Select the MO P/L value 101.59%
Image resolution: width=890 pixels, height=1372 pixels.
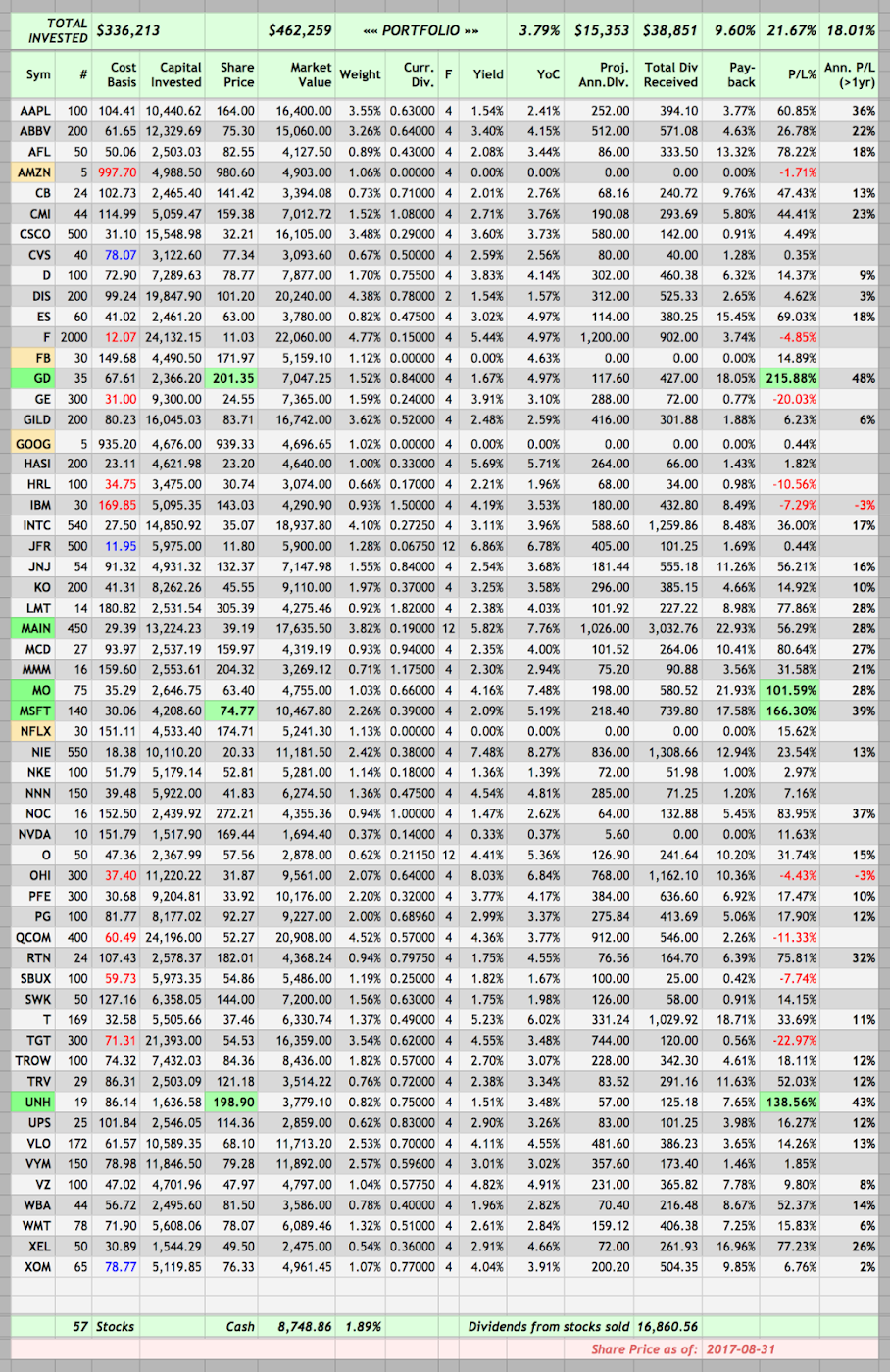tap(790, 690)
